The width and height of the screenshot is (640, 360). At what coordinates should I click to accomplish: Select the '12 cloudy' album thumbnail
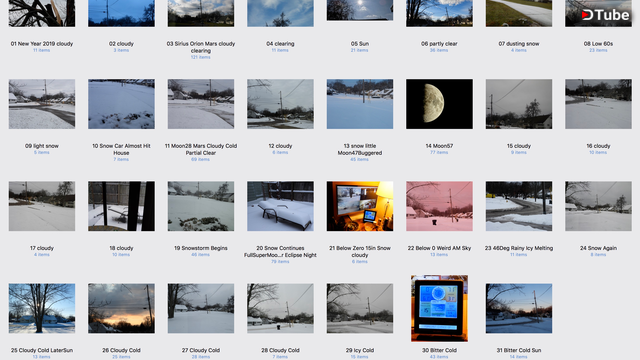click(280, 104)
